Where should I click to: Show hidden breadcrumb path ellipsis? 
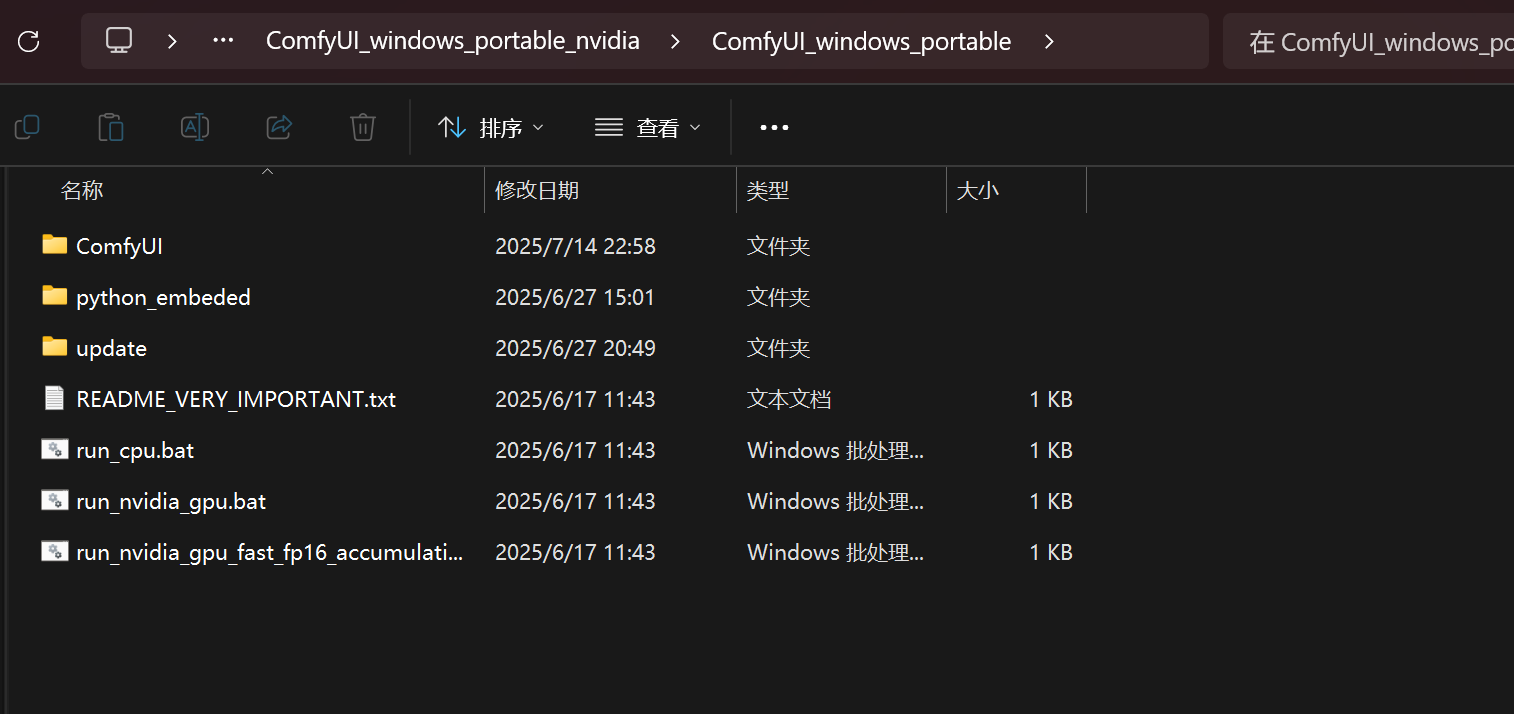pos(223,41)
